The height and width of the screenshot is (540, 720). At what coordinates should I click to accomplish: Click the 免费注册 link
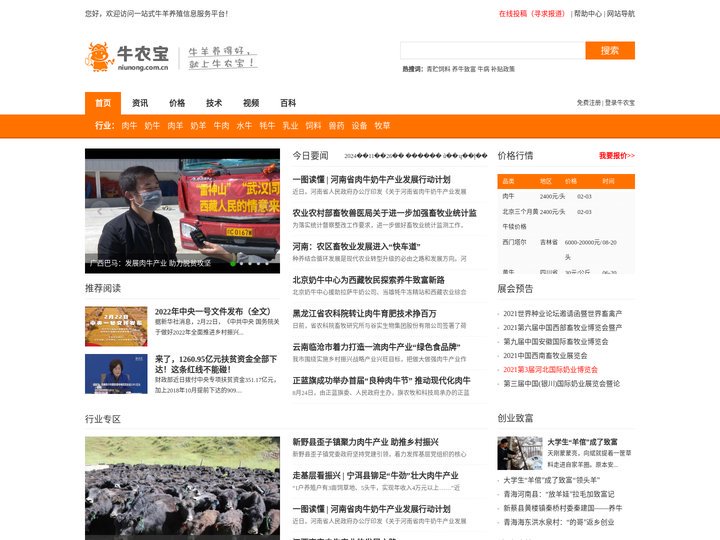[589, 103]
